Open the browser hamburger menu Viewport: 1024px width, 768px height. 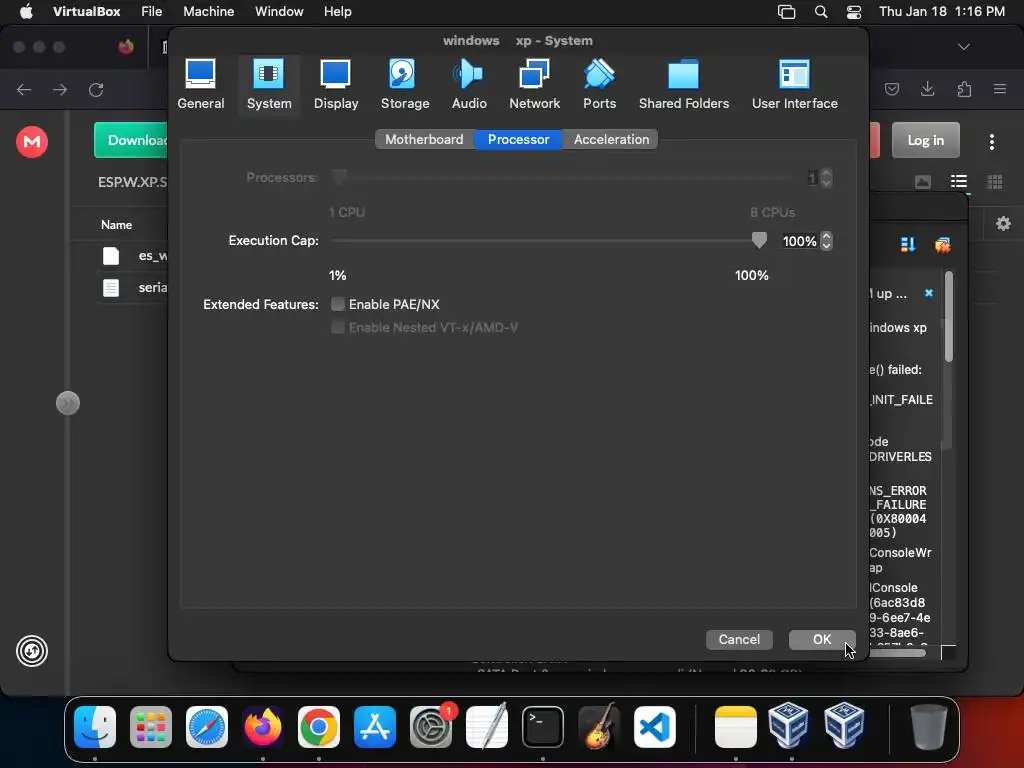tap(1000, 89)
